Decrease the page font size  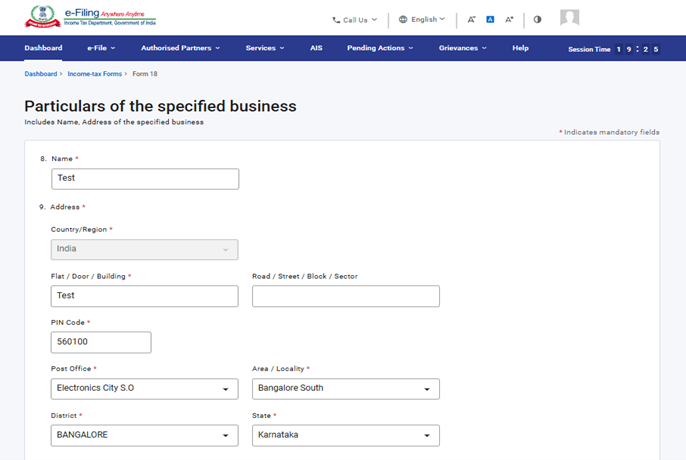coord(471,19)
